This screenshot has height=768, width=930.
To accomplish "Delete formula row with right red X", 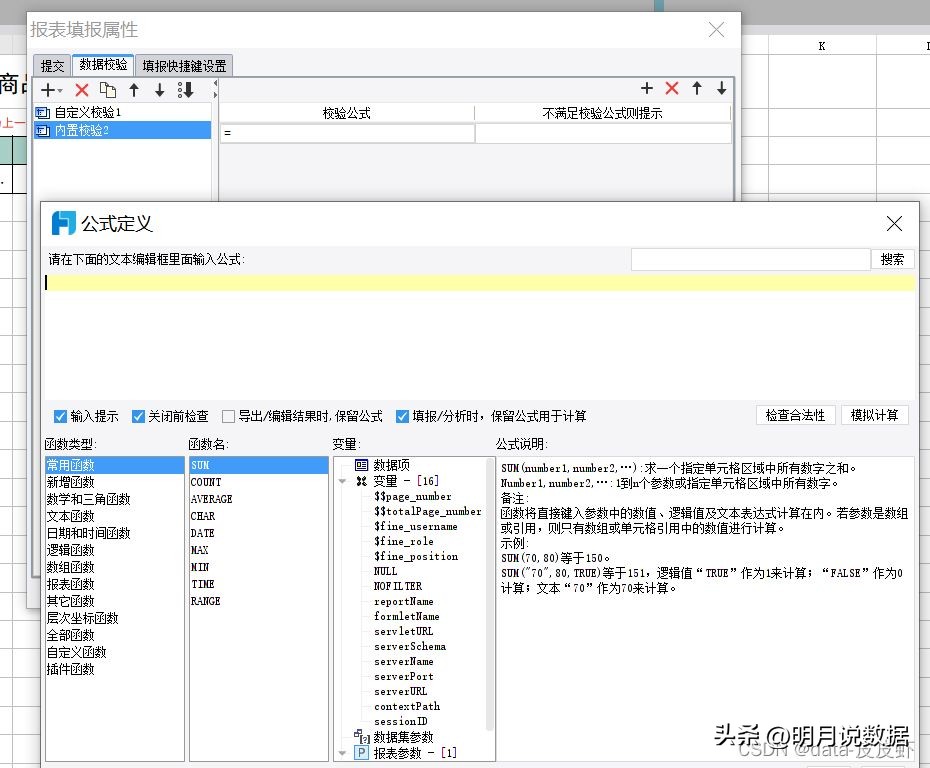I will click(672, 88).
